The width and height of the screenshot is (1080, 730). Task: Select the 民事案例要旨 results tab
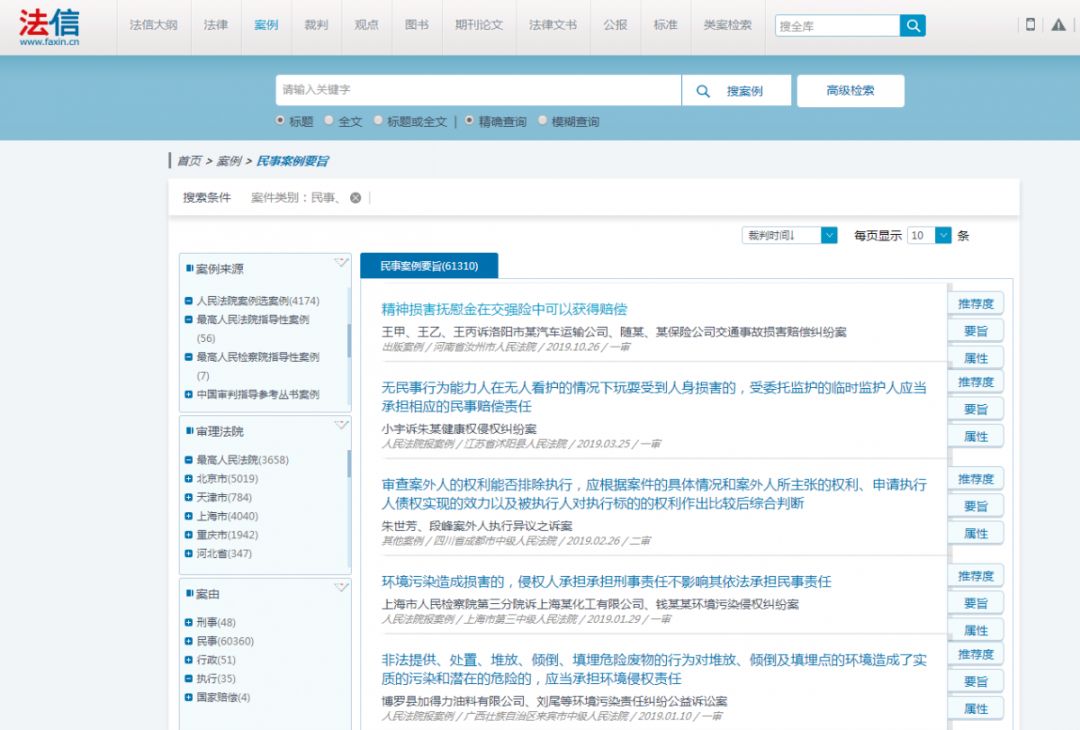click(428, 266)
